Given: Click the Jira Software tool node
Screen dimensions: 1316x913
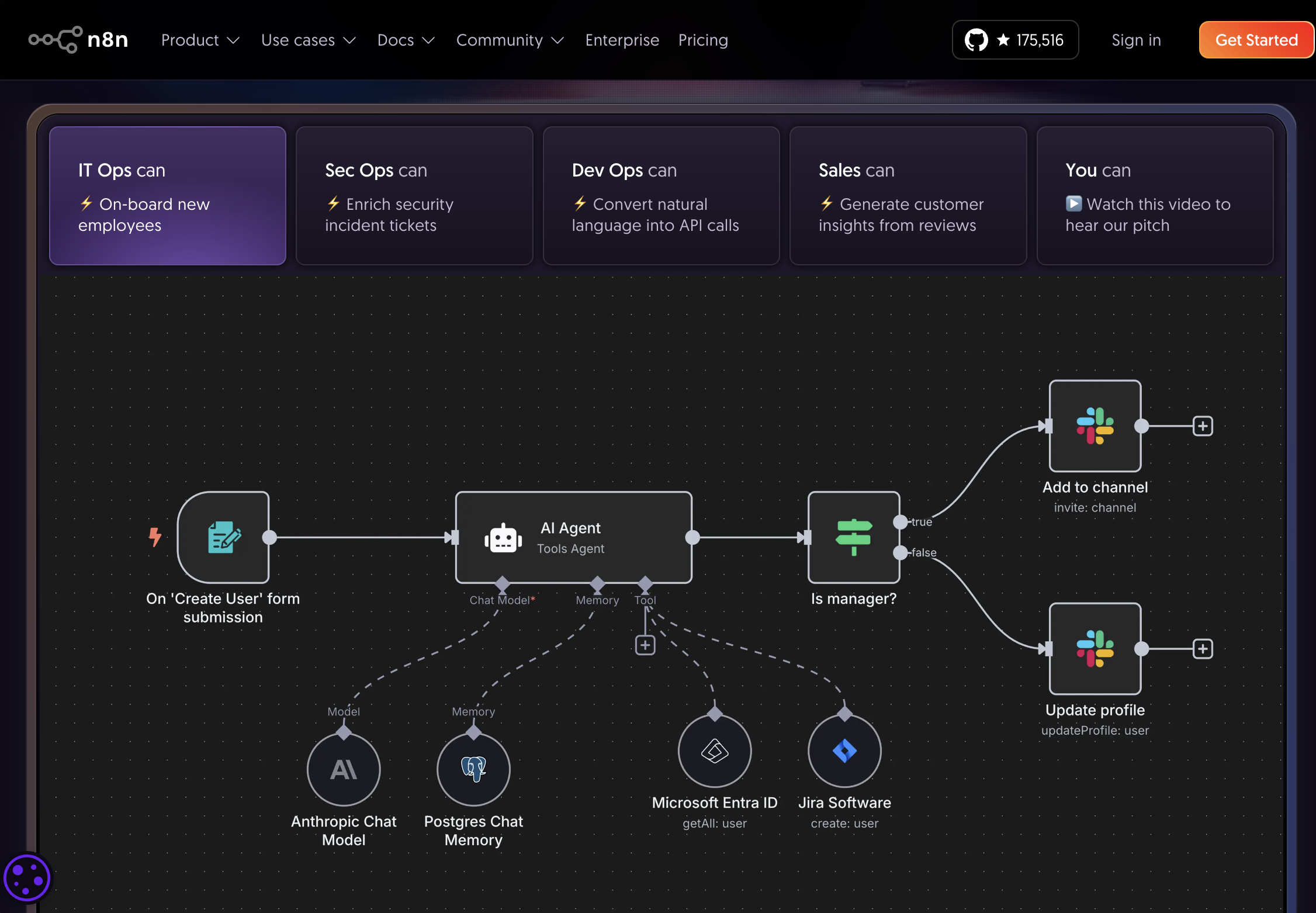Looking at the screenshot, I should coord(844,752).
